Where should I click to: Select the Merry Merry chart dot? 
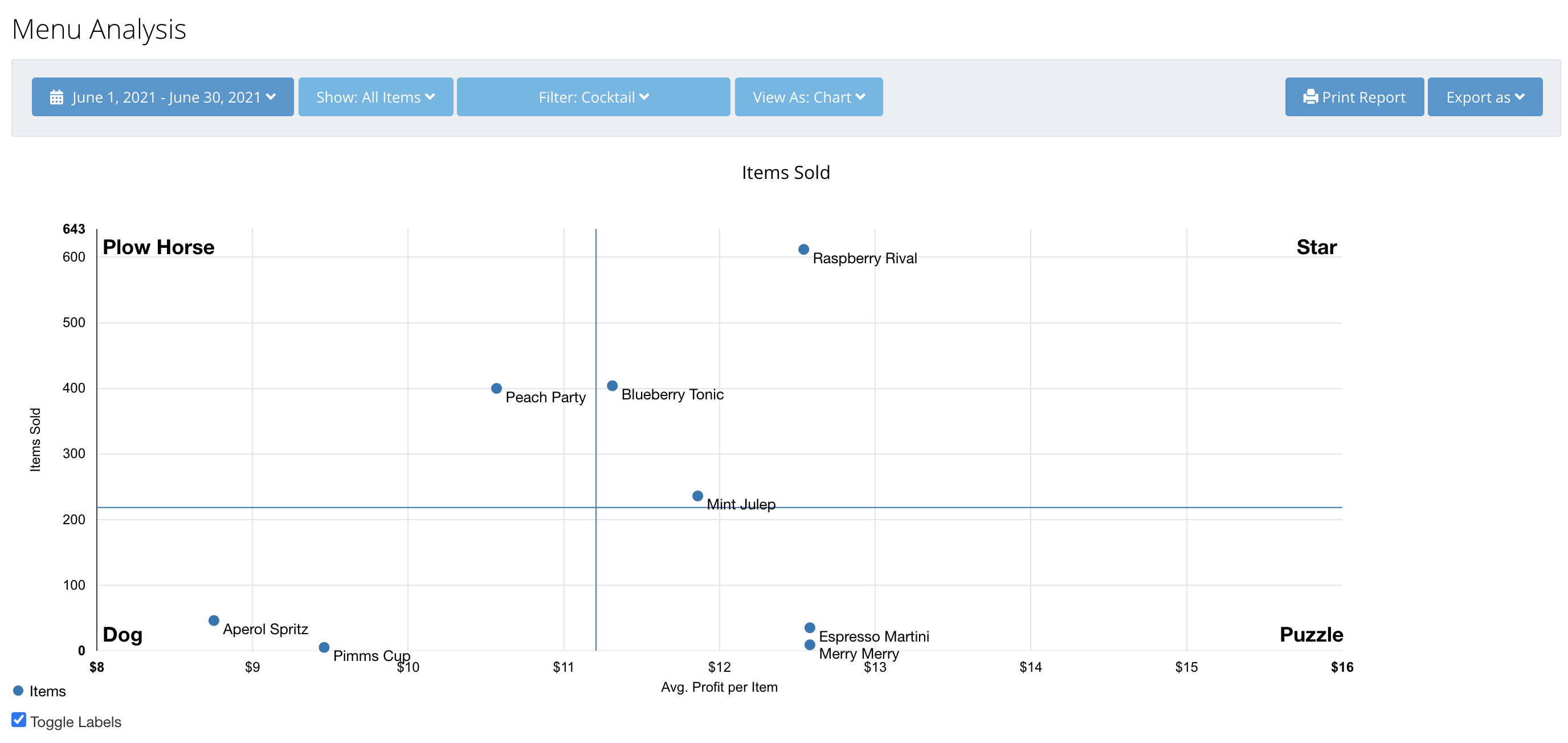tap(810, 645)
